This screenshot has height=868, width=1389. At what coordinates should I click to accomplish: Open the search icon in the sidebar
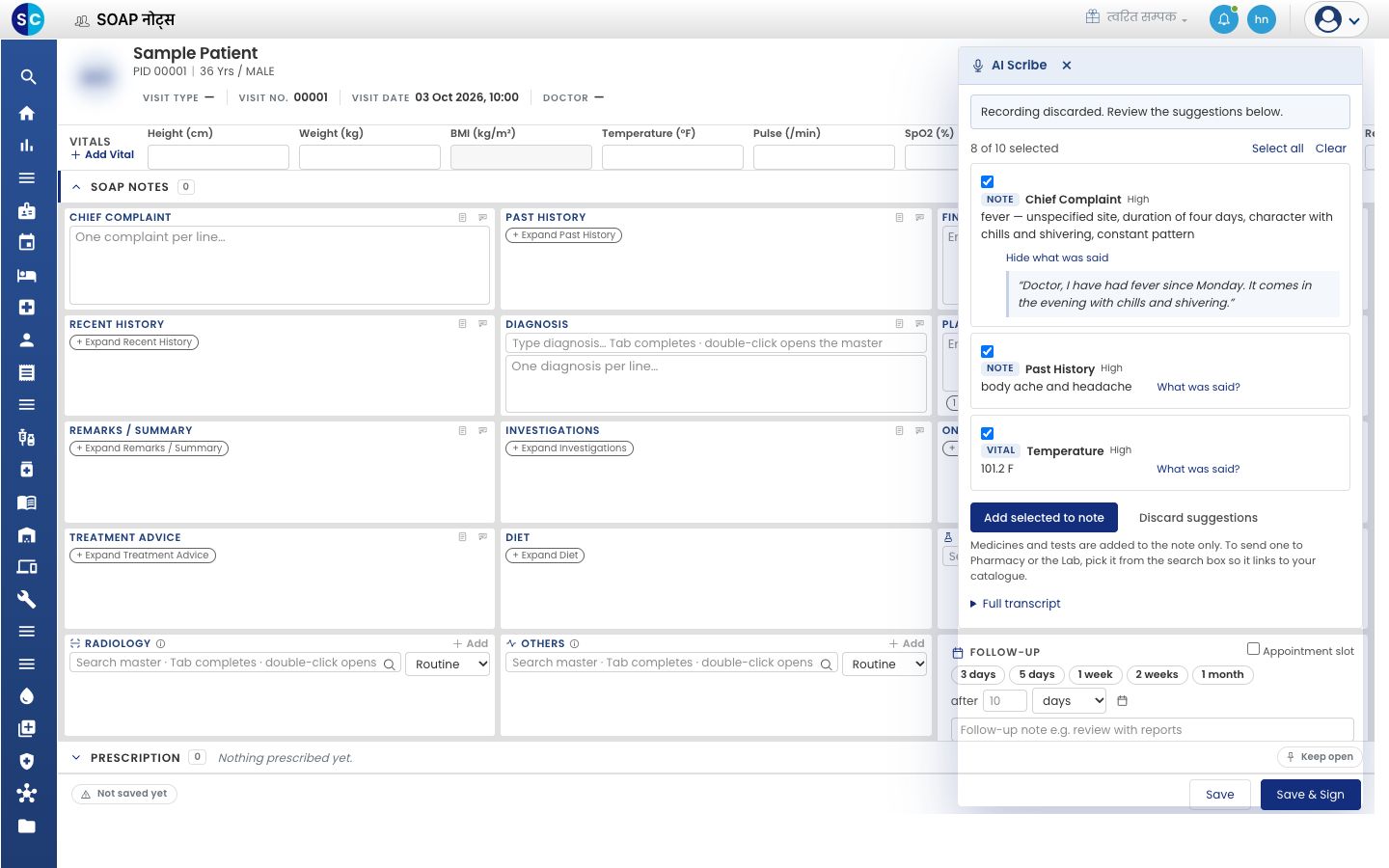click(x=28, y=77)
